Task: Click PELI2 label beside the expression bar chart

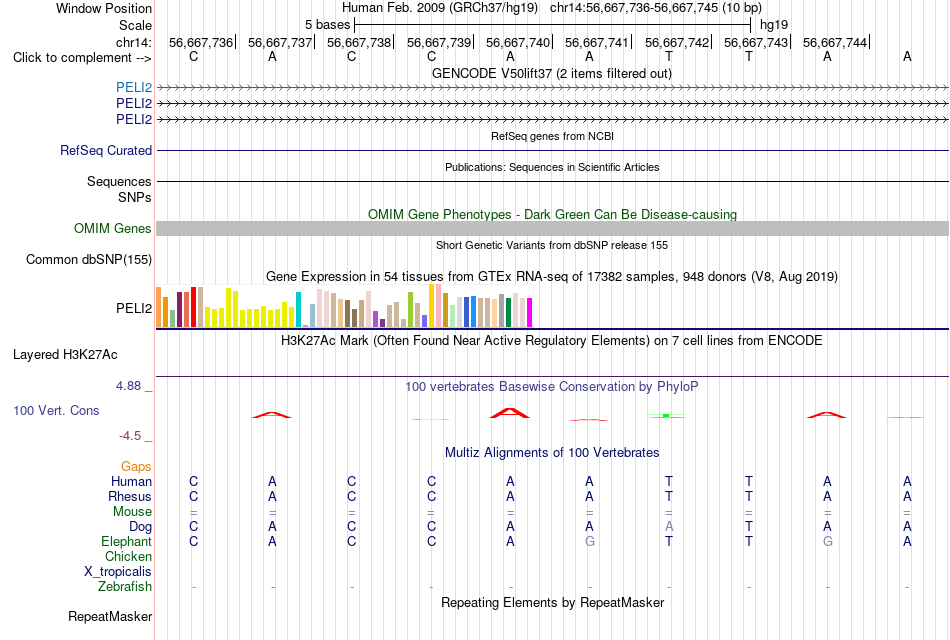Action: pyautogui.click(x=134, y=308)
